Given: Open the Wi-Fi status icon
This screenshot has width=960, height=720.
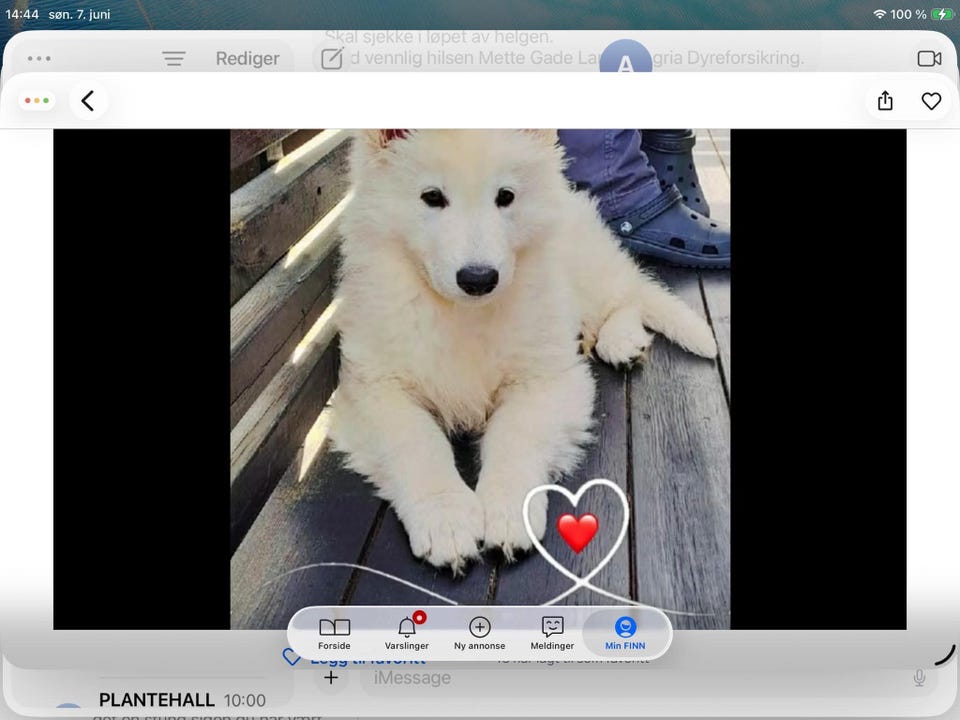Looking at the screenshot, I should pos(880,14).
